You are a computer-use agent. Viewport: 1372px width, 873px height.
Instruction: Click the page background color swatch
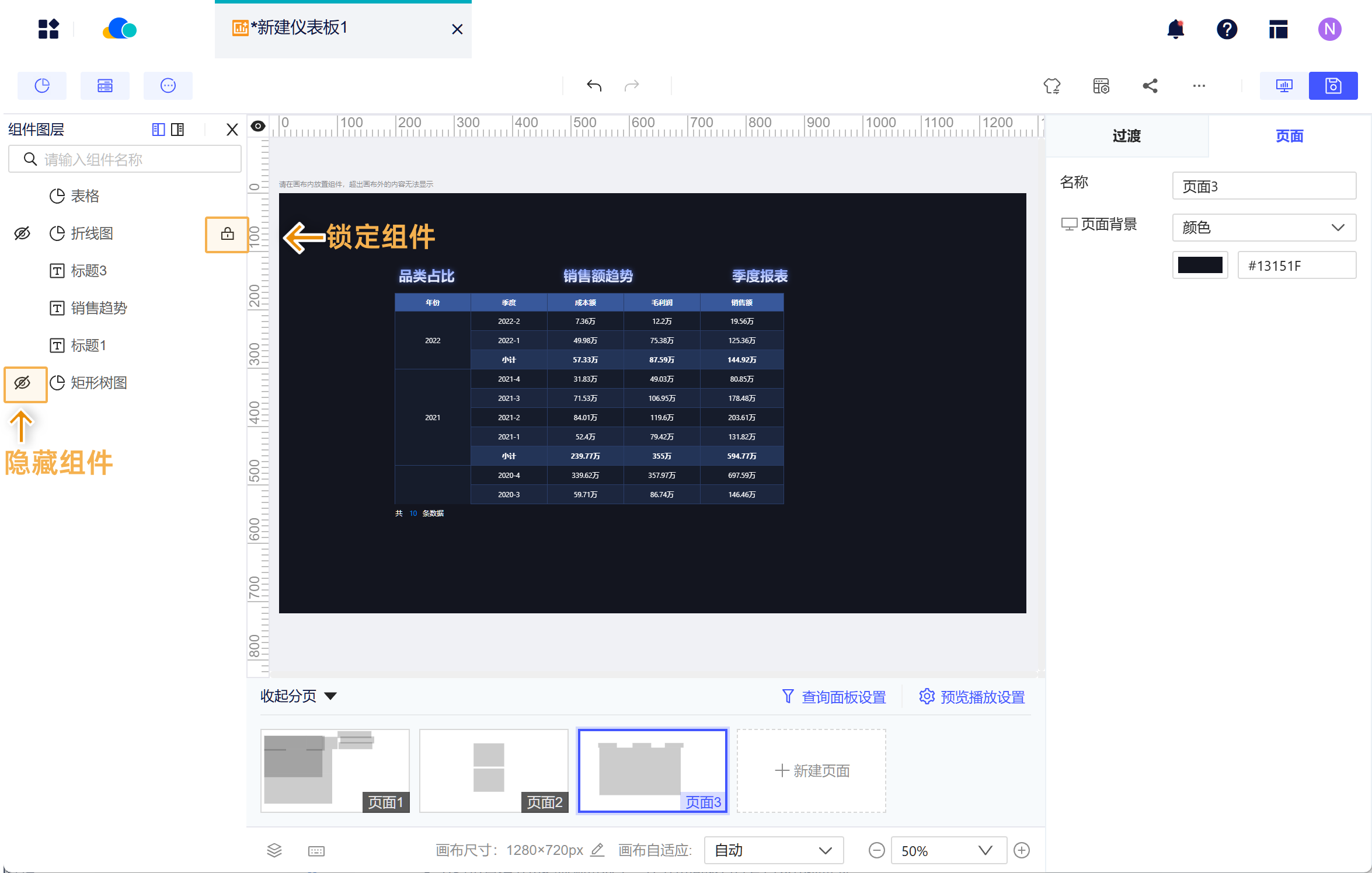(x=1200, y=266)
